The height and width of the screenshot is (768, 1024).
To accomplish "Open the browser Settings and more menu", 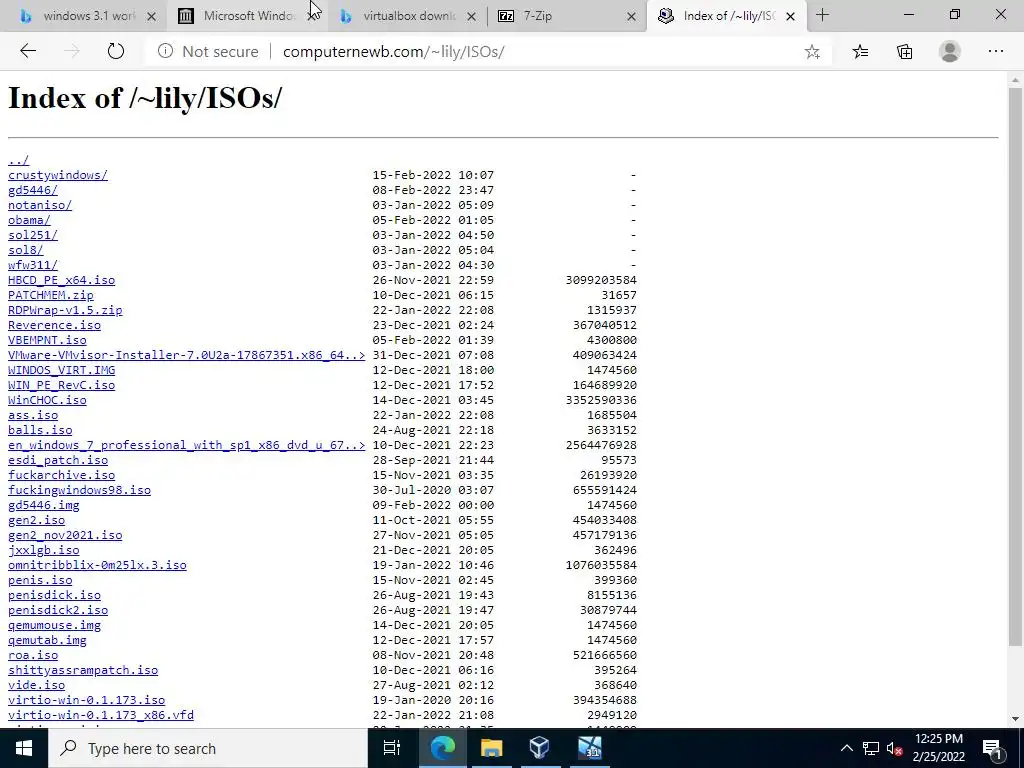I will 995,52.
